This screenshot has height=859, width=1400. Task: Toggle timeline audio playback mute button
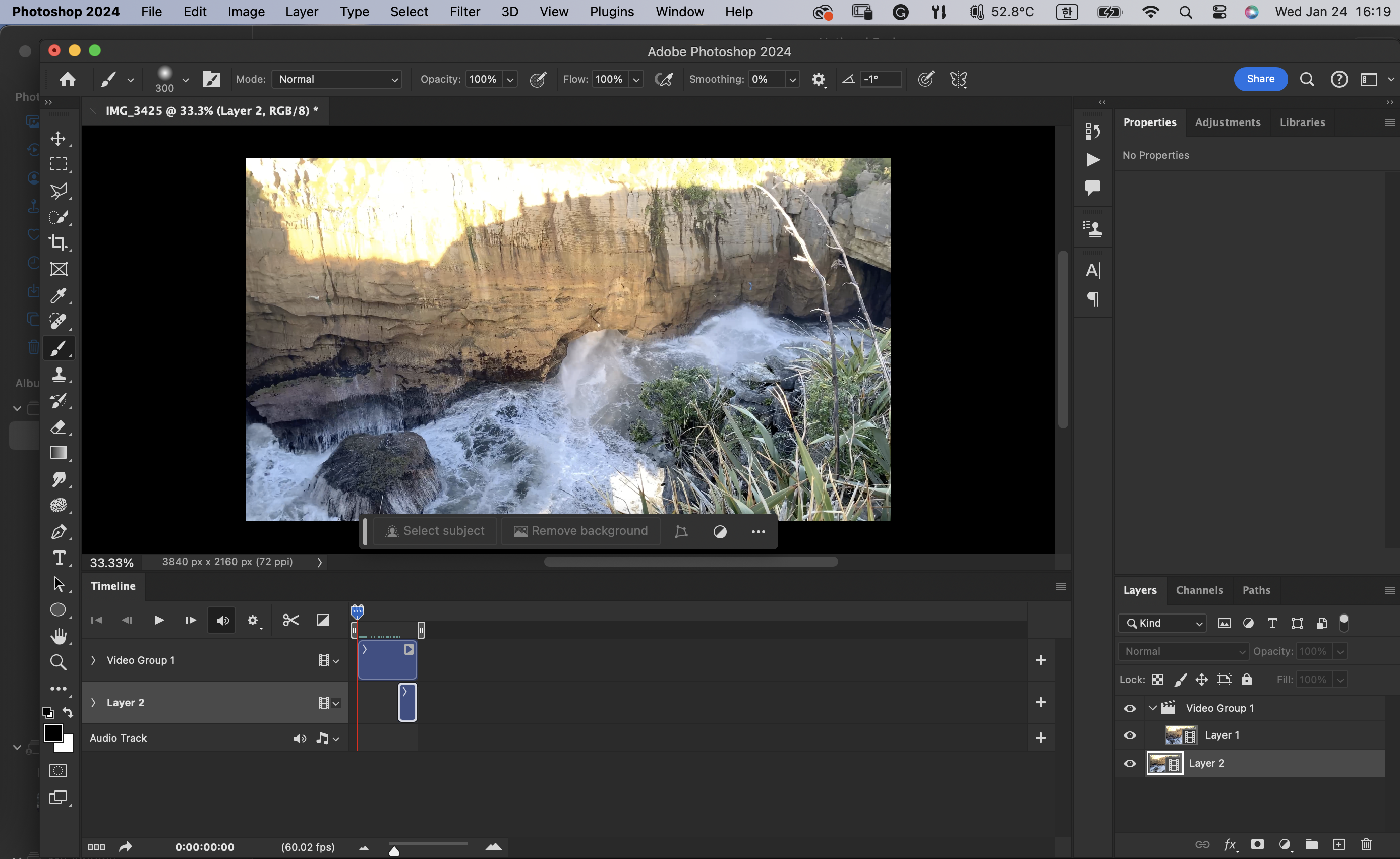[222, 620]
